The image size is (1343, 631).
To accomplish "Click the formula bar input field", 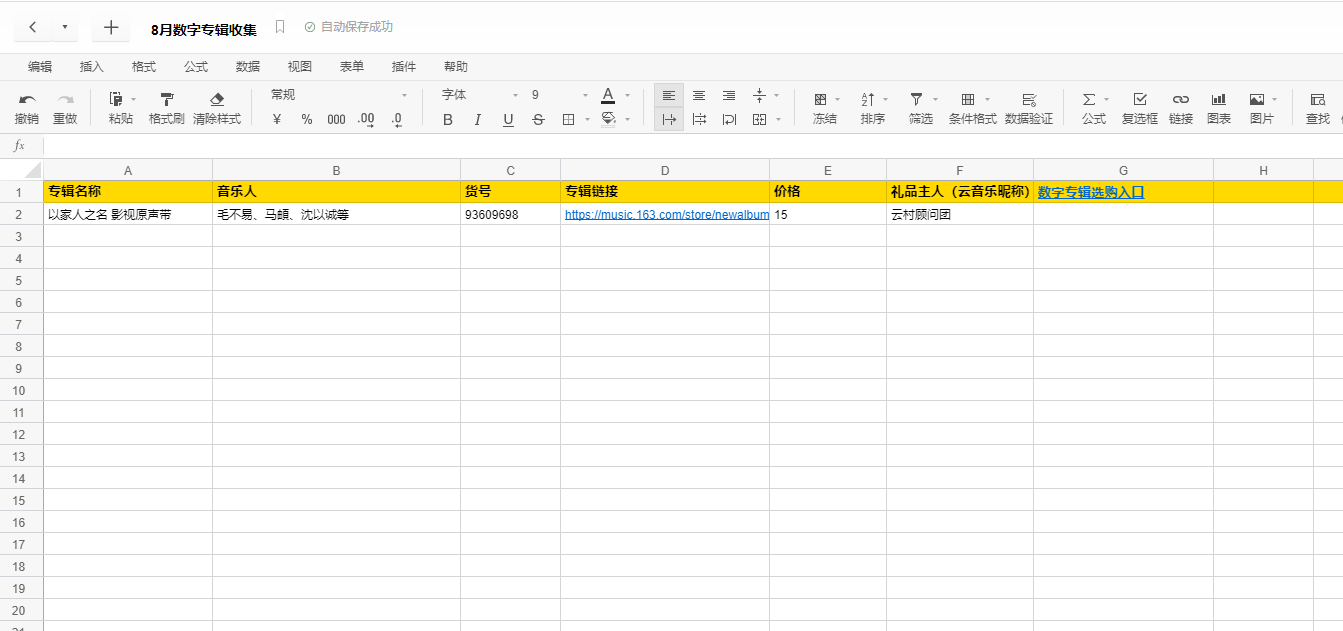I will pos(690,146).
